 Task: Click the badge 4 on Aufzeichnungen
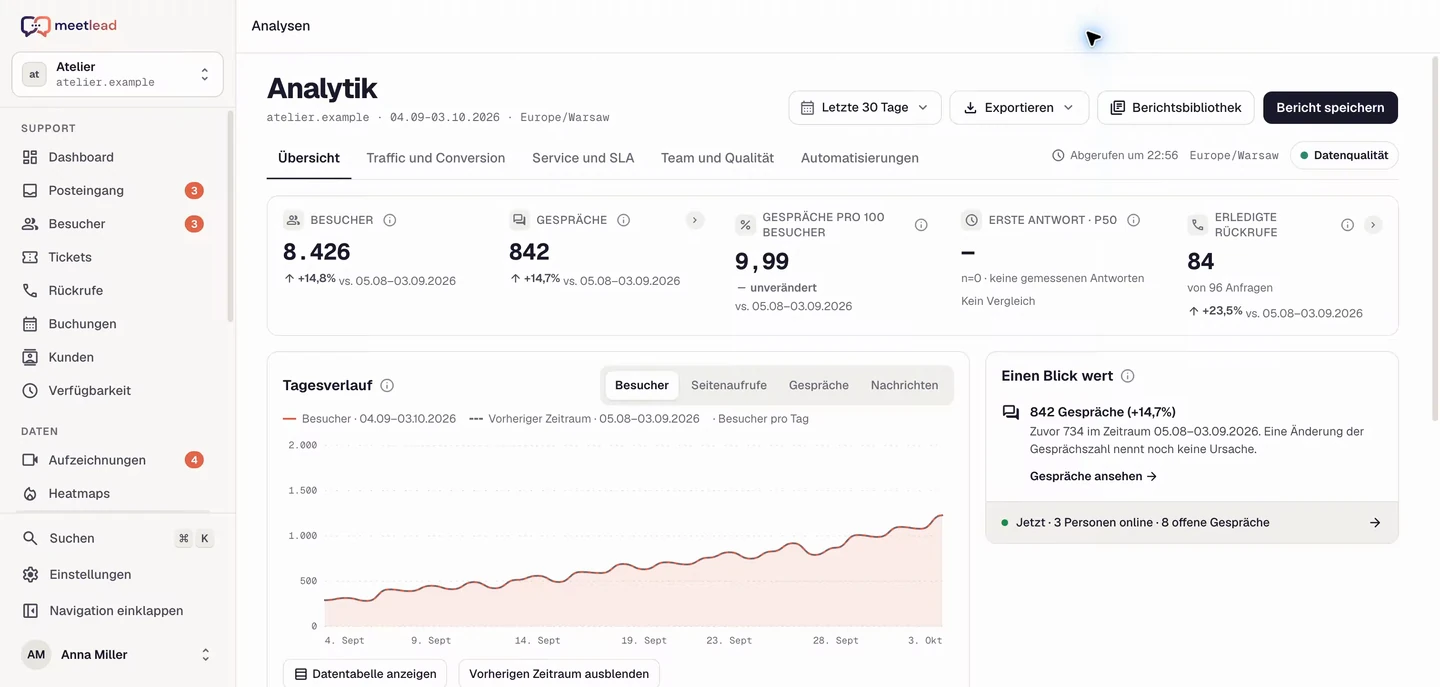(194, 460)
